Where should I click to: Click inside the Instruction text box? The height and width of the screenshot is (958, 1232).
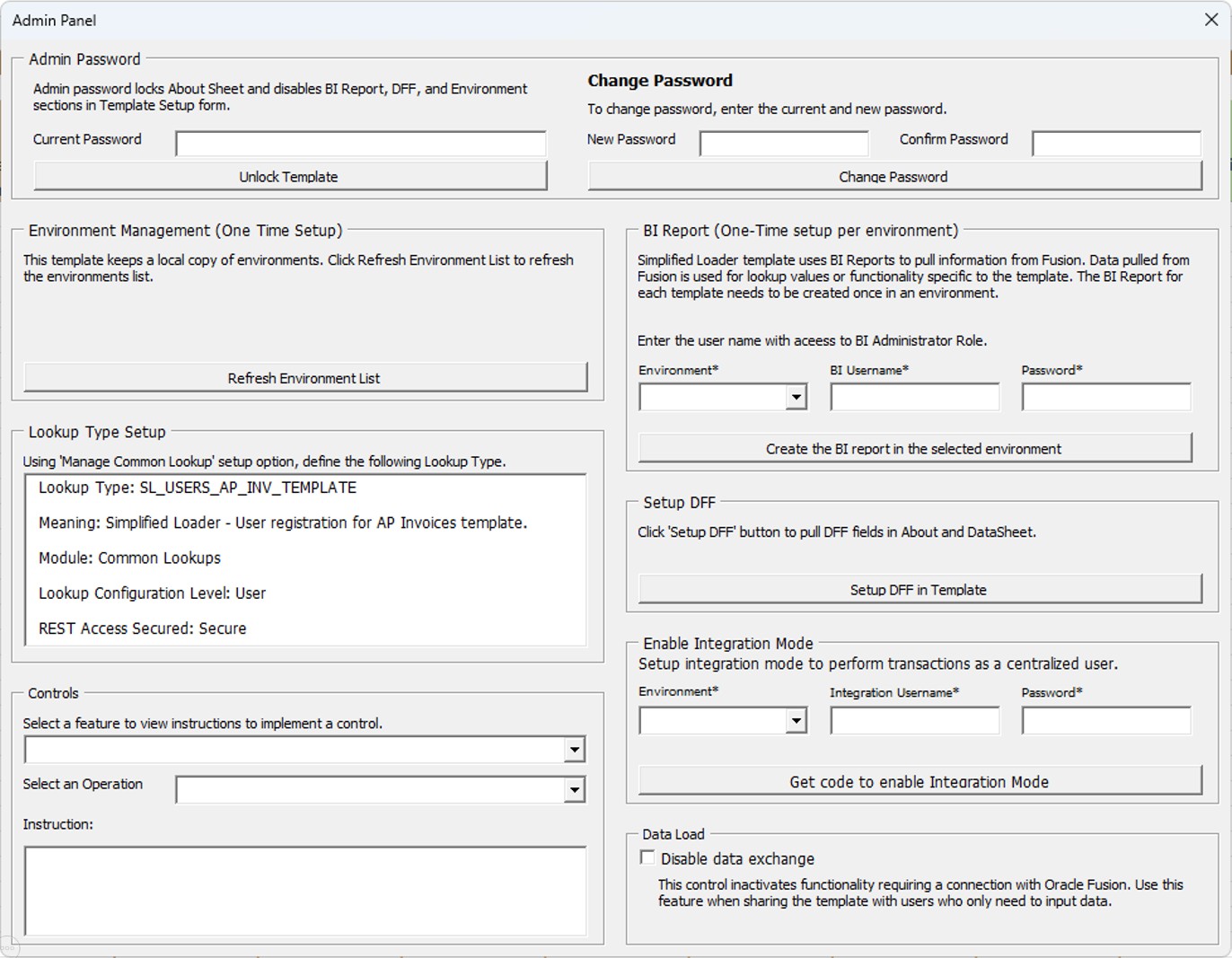[x=304, y=889]
